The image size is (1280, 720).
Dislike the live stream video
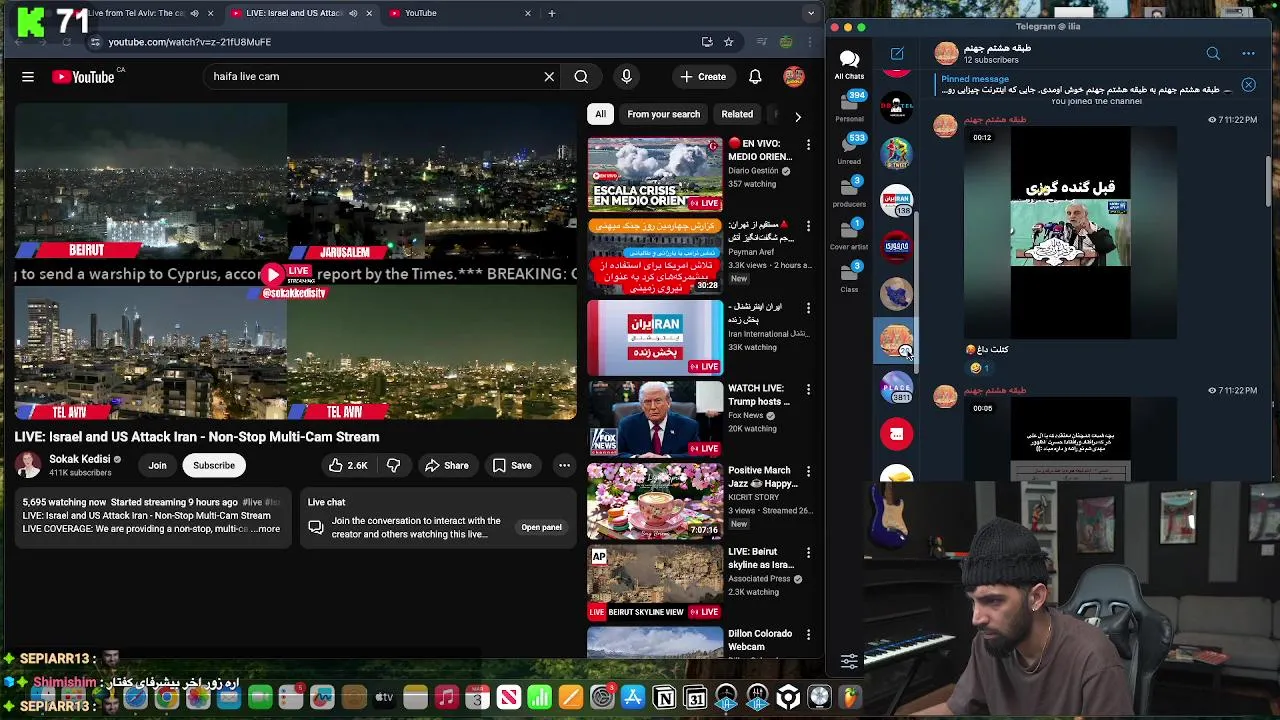tap(394, 465)
